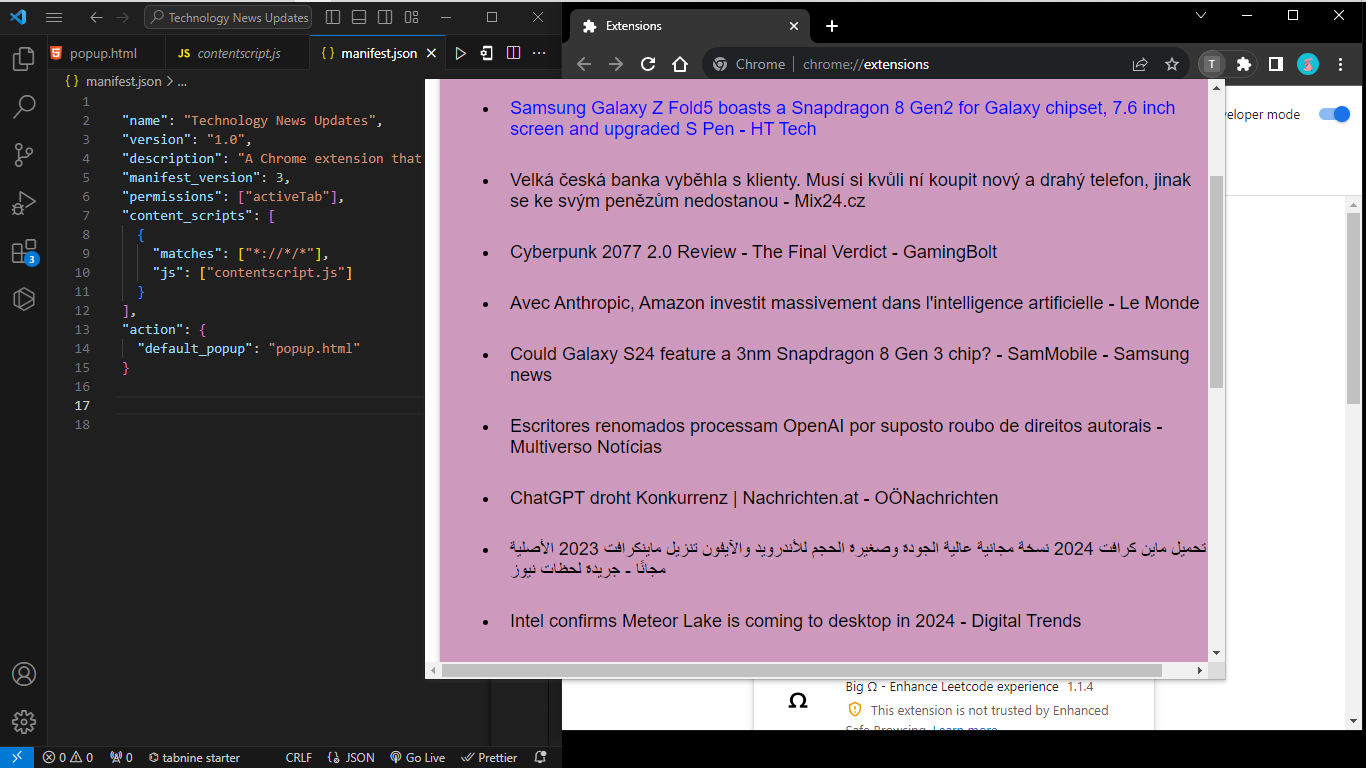Click Prettier in the VS Code status bar
Viewport: 1366px width, 768px height.
(490, 758)
